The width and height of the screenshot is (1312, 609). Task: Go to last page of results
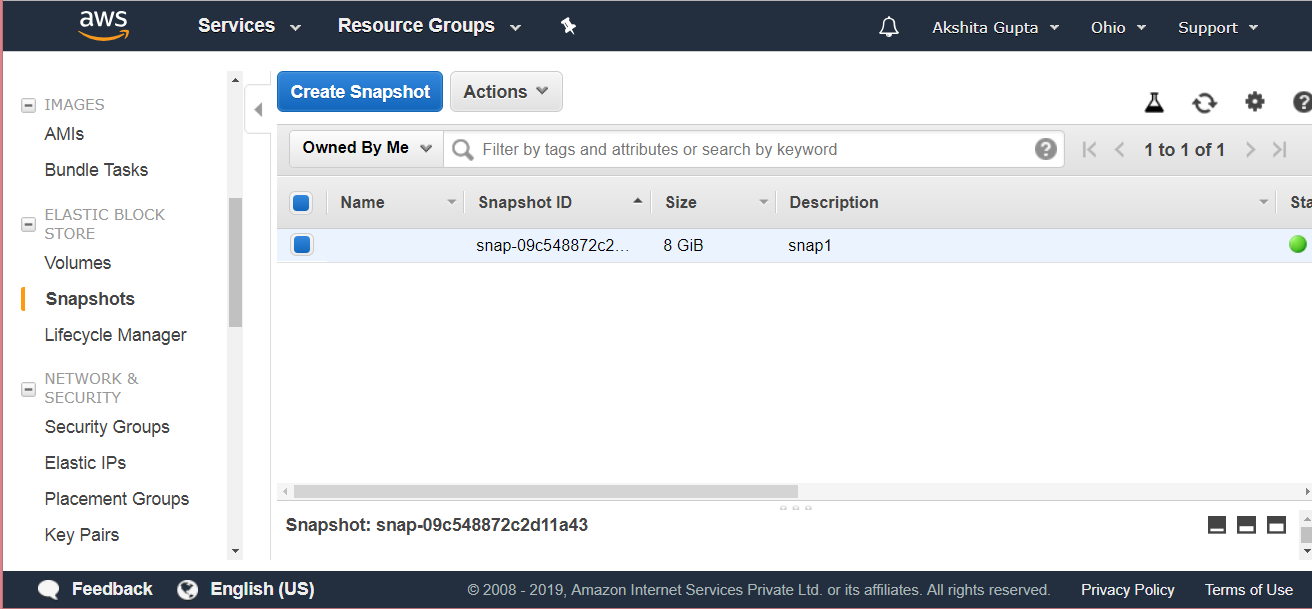tap(1280, 149)
